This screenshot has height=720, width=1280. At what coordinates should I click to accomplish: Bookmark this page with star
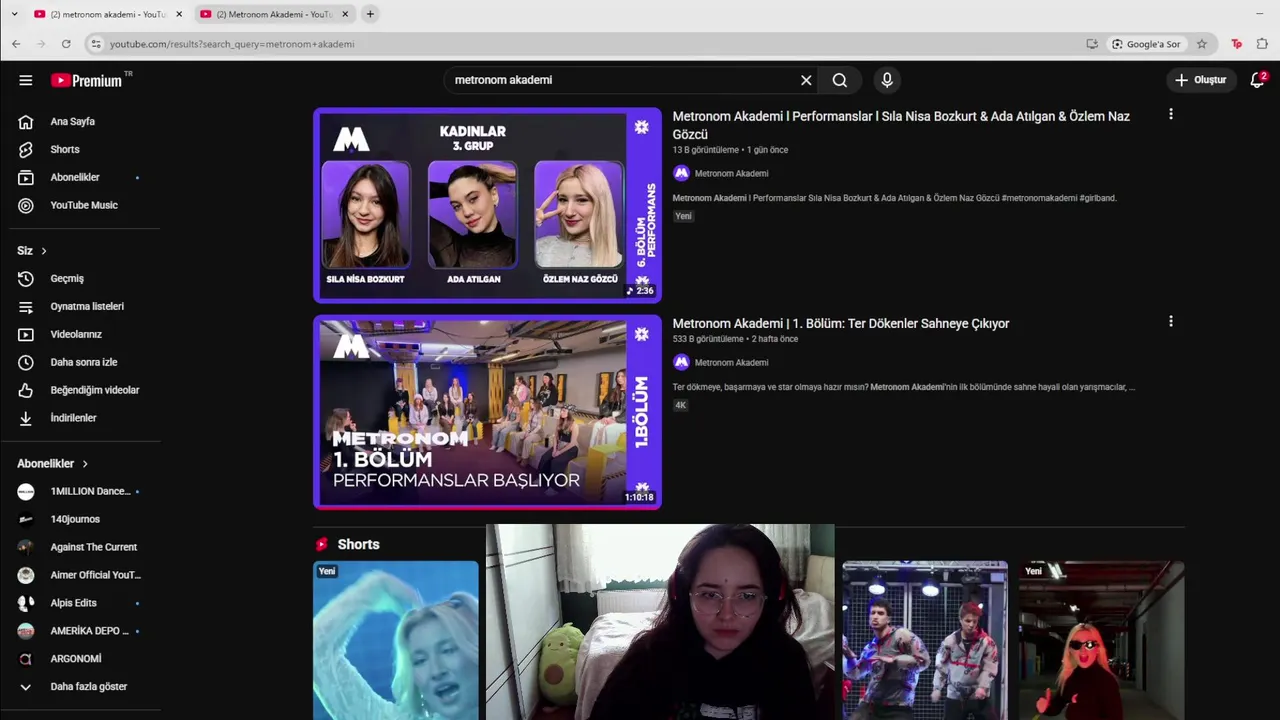pos(1201,44)
